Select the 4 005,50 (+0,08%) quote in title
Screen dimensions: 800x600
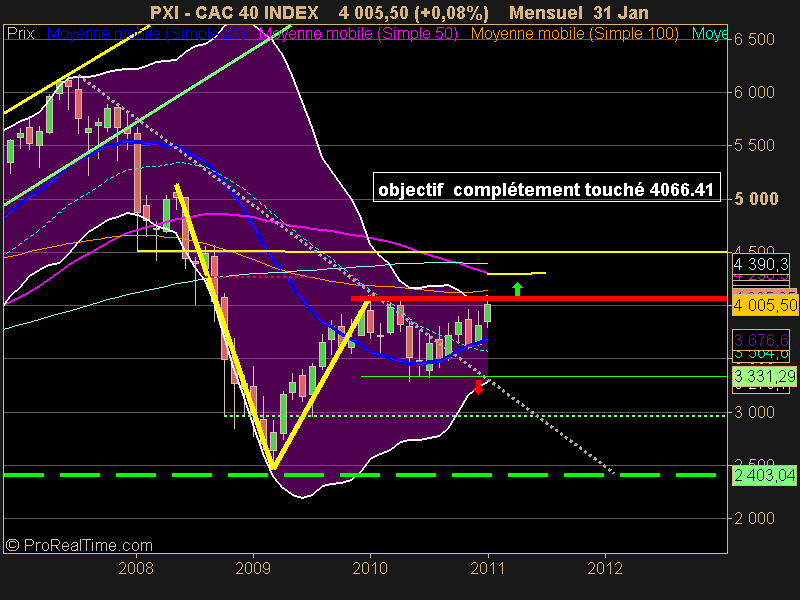[x=413, y=12]
